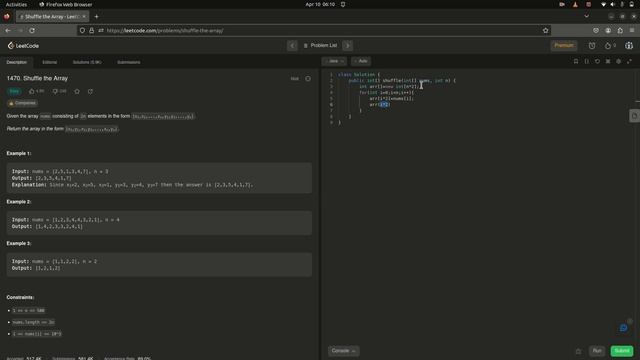Open the Problem List
This screenshot has height=360, width=640.
[320, 45]
